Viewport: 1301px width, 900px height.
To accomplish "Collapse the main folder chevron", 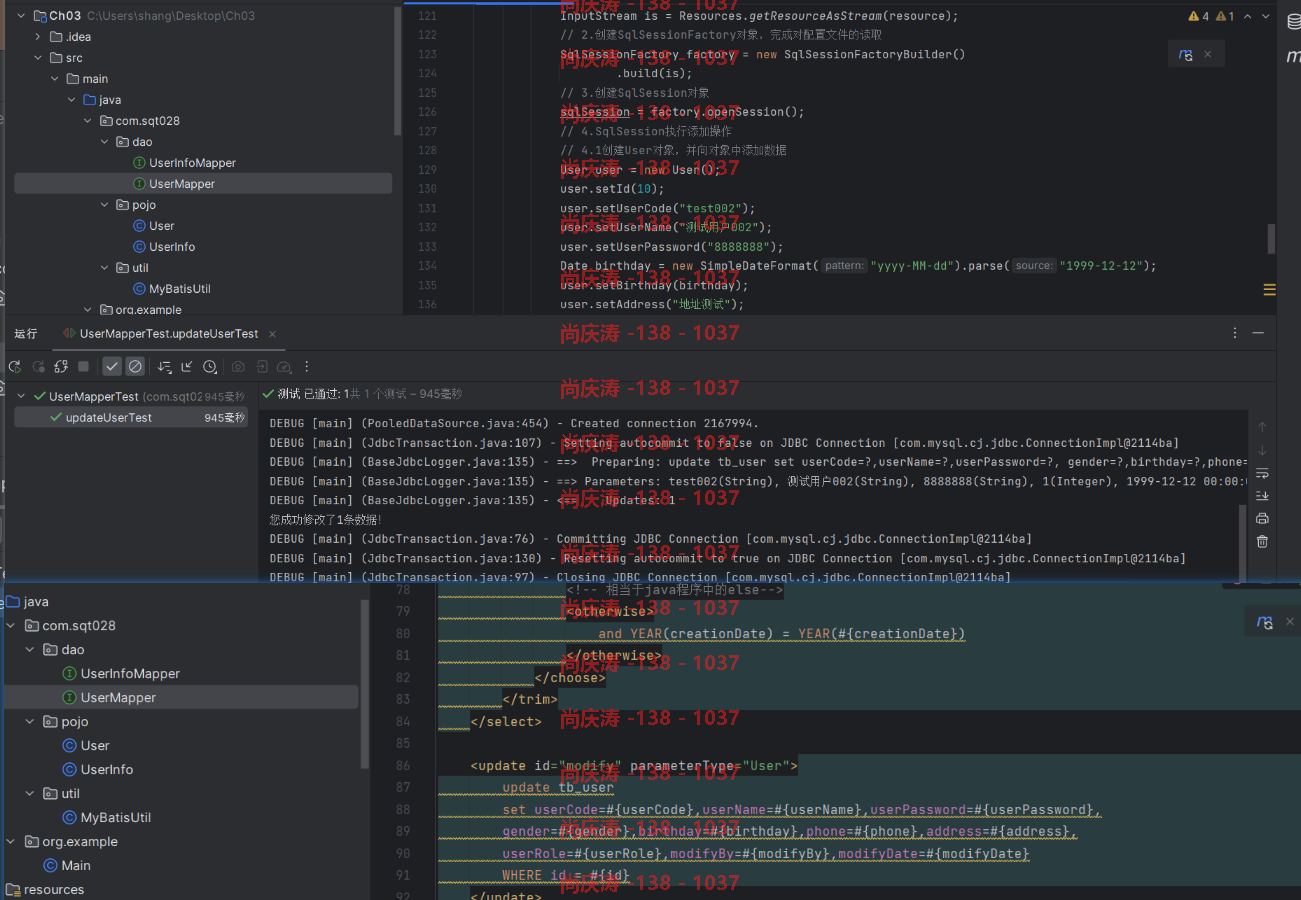I will click(x=55, y=79).
